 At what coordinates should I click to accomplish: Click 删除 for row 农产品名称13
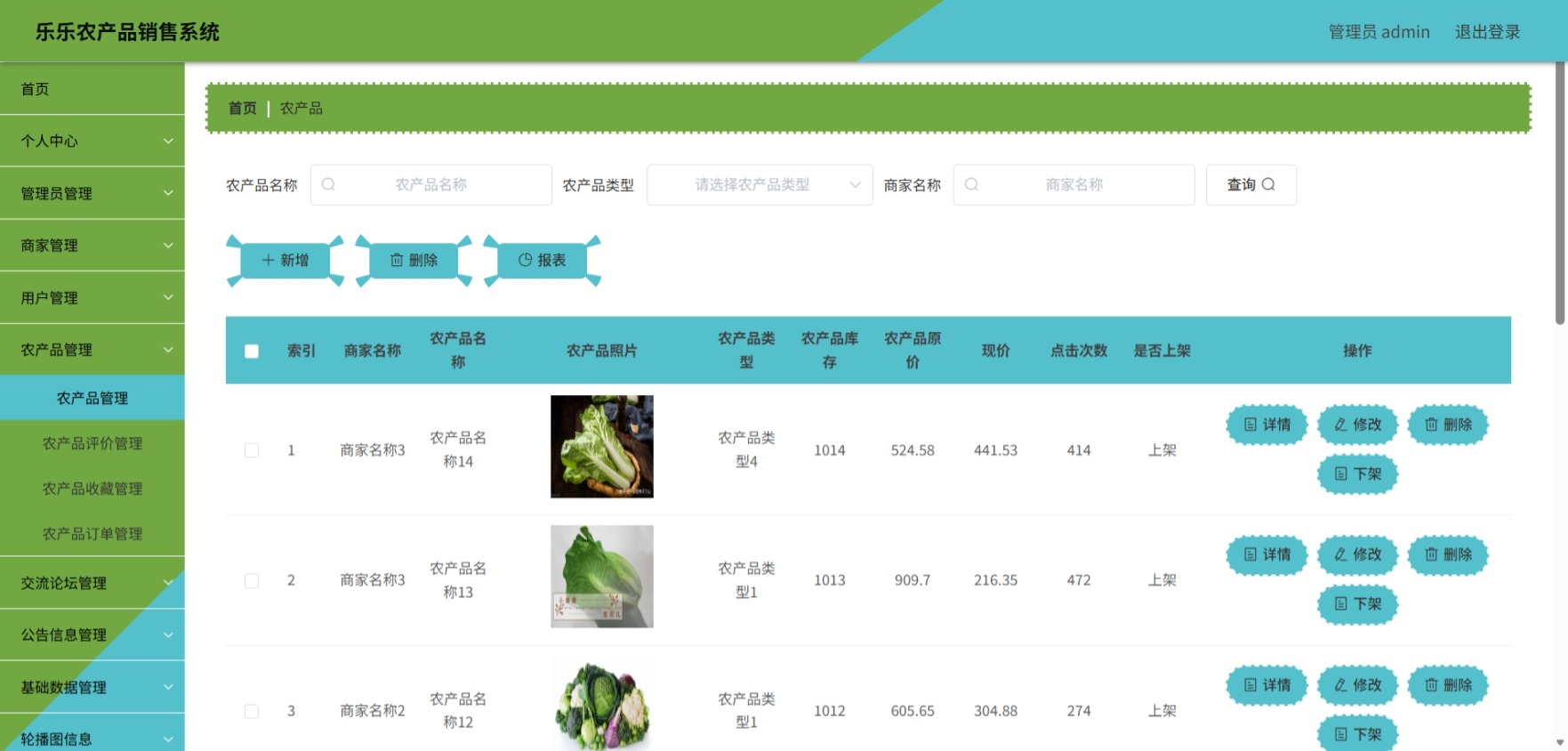pyautogui.click(x=1448, y=554)
